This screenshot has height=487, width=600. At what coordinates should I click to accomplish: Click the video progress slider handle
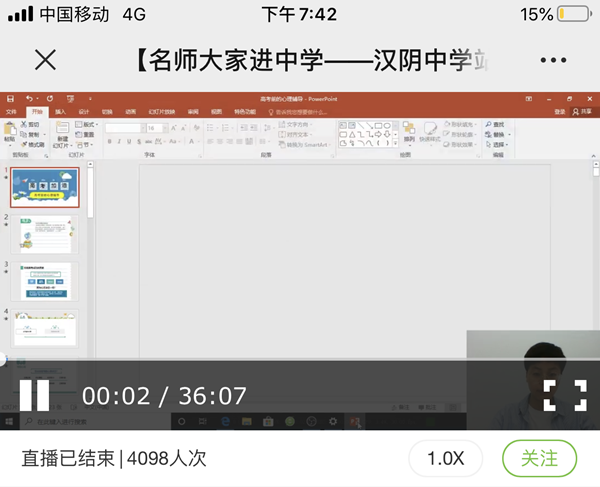point(3,360)
